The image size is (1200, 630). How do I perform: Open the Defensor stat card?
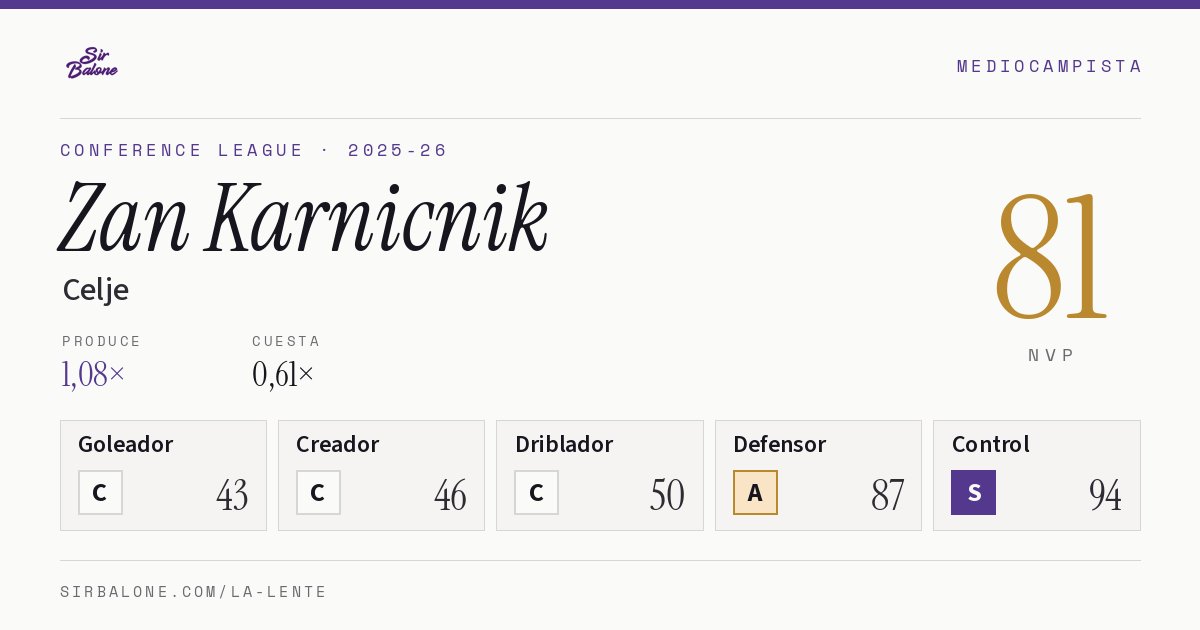tap(818, 475)
